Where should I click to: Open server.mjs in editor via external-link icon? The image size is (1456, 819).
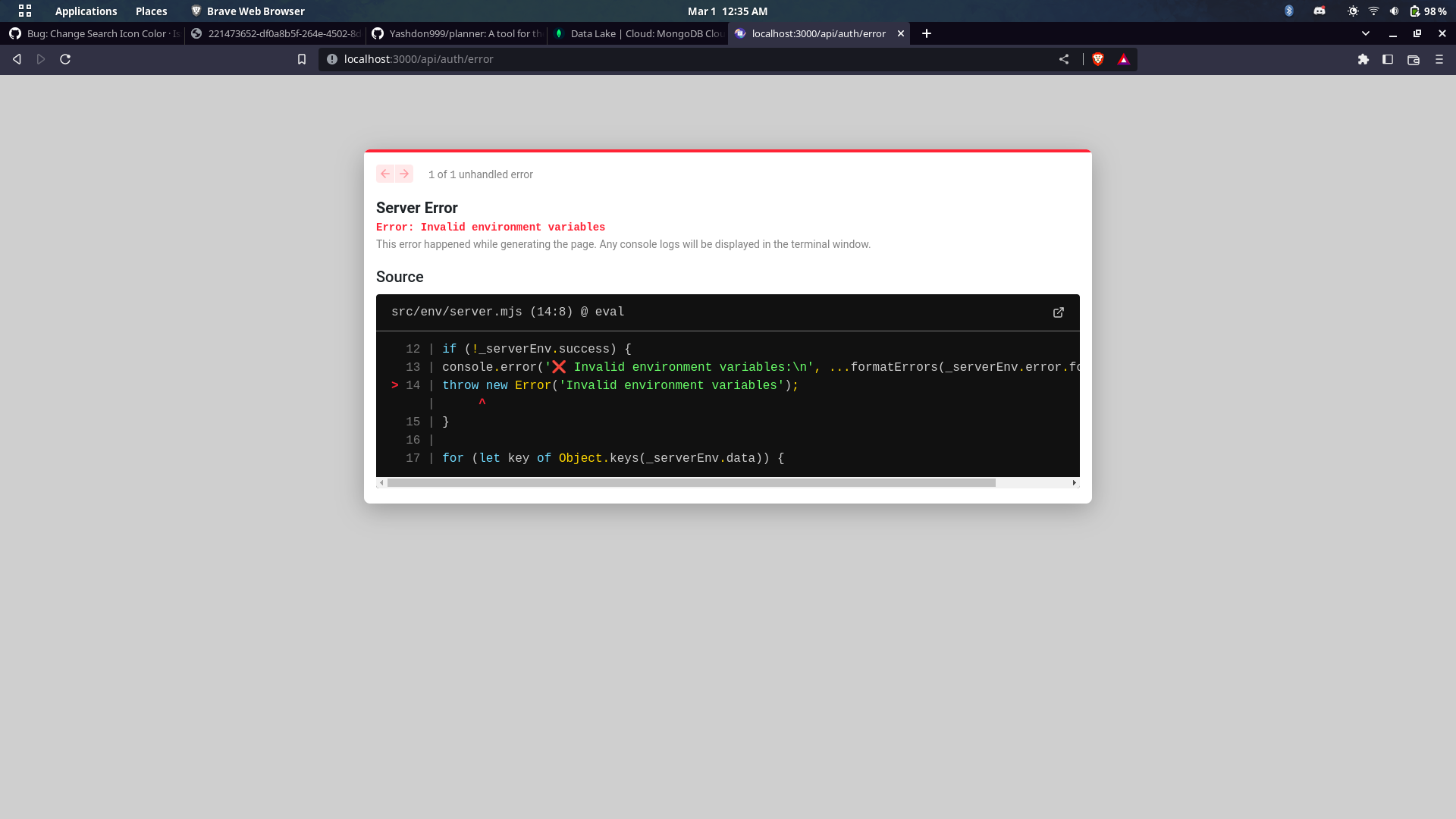tap(1059, 312)
